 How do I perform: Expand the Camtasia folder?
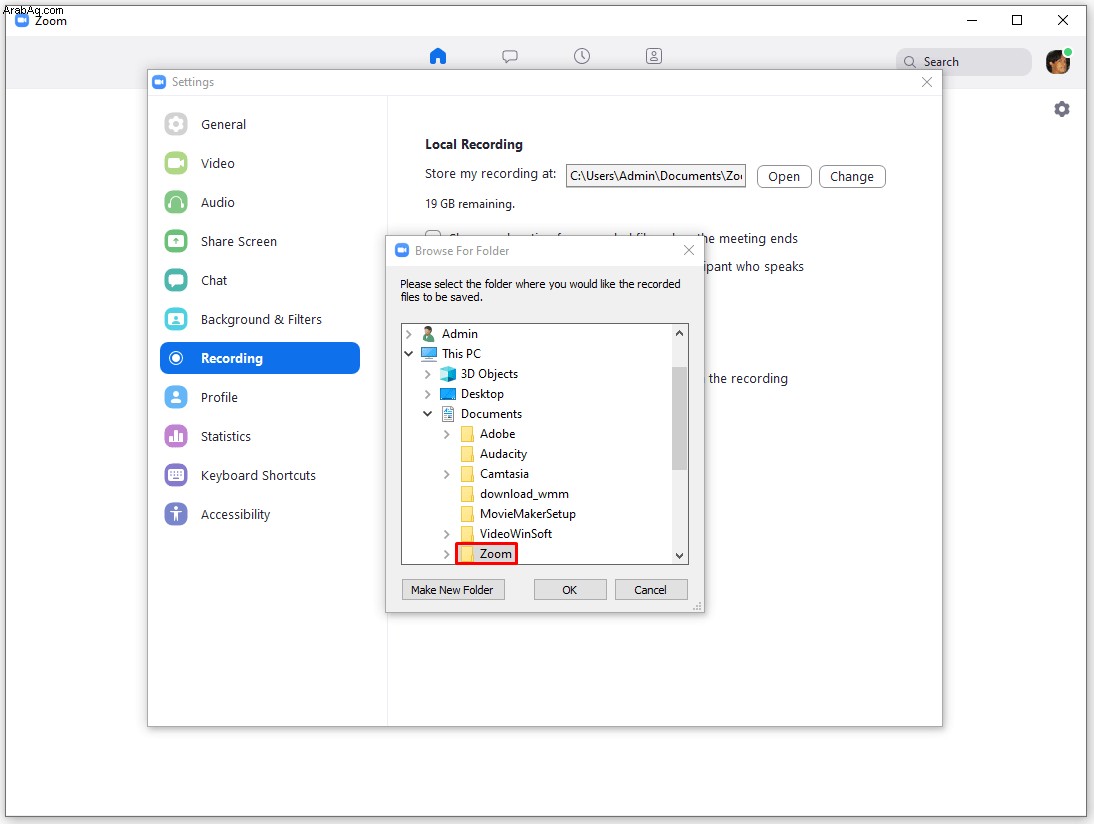pyautogui.click(x=447, y=474)
